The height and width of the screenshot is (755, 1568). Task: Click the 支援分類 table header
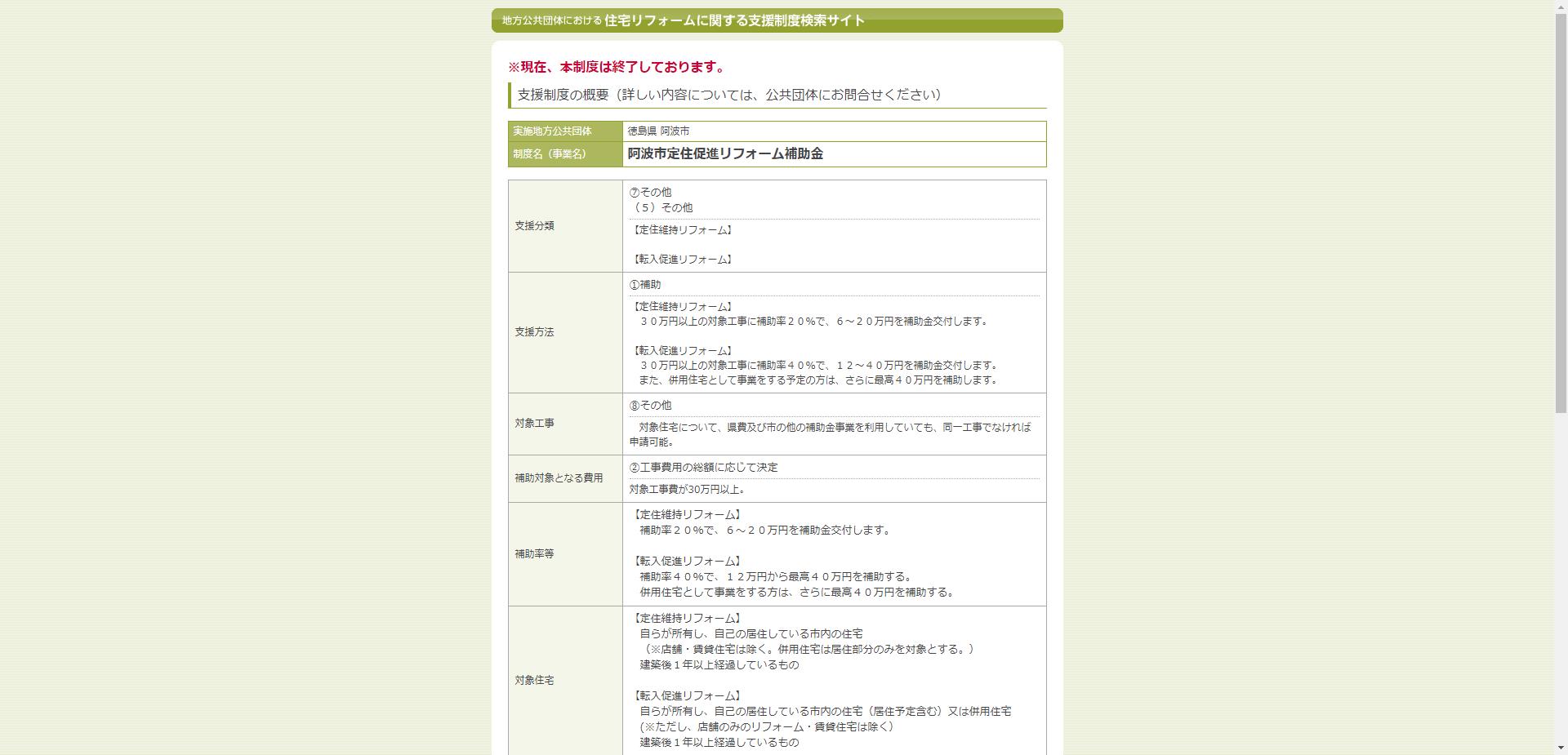click(x=532, y=226)
